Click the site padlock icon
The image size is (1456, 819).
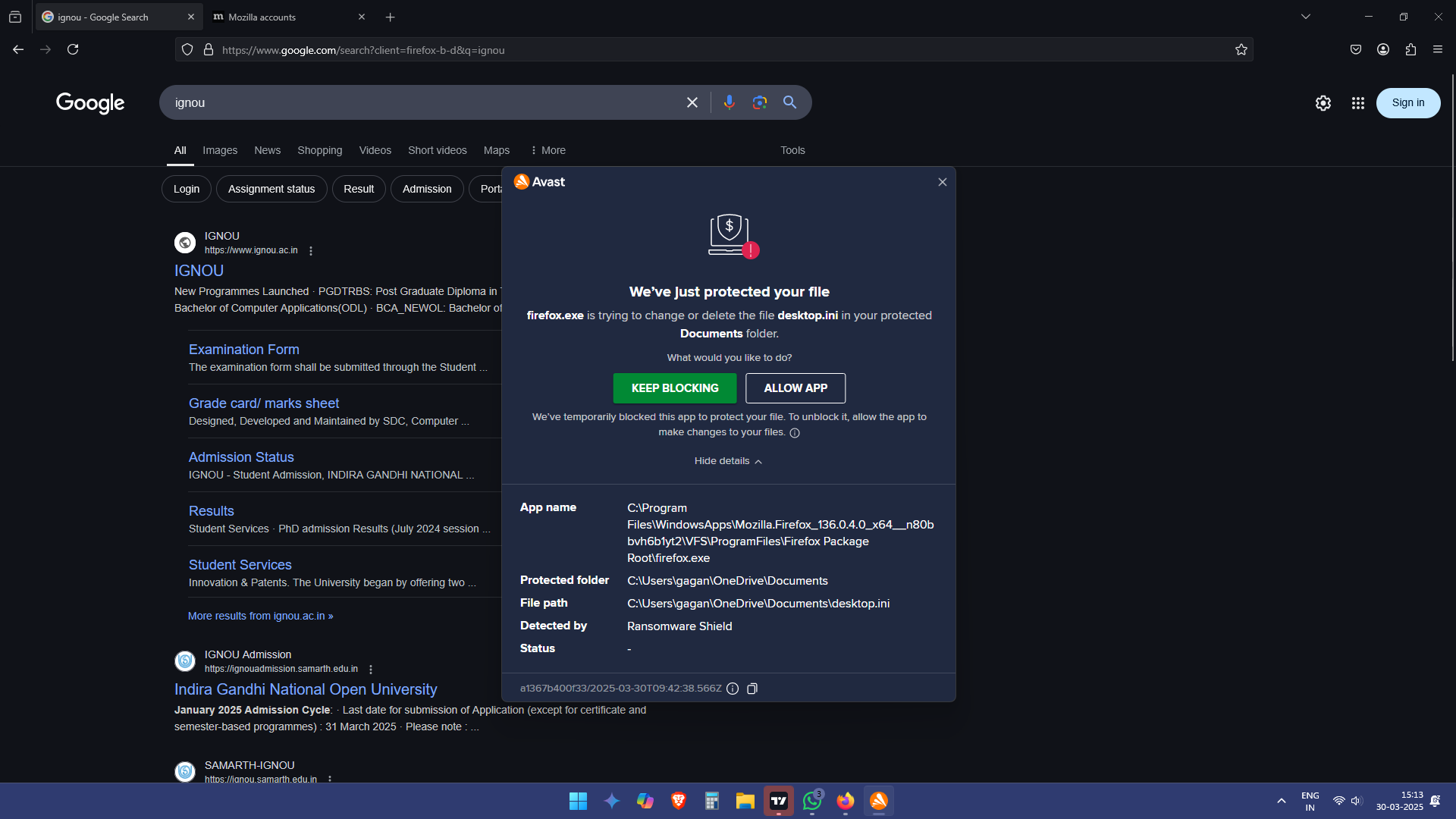coord(209,50)
